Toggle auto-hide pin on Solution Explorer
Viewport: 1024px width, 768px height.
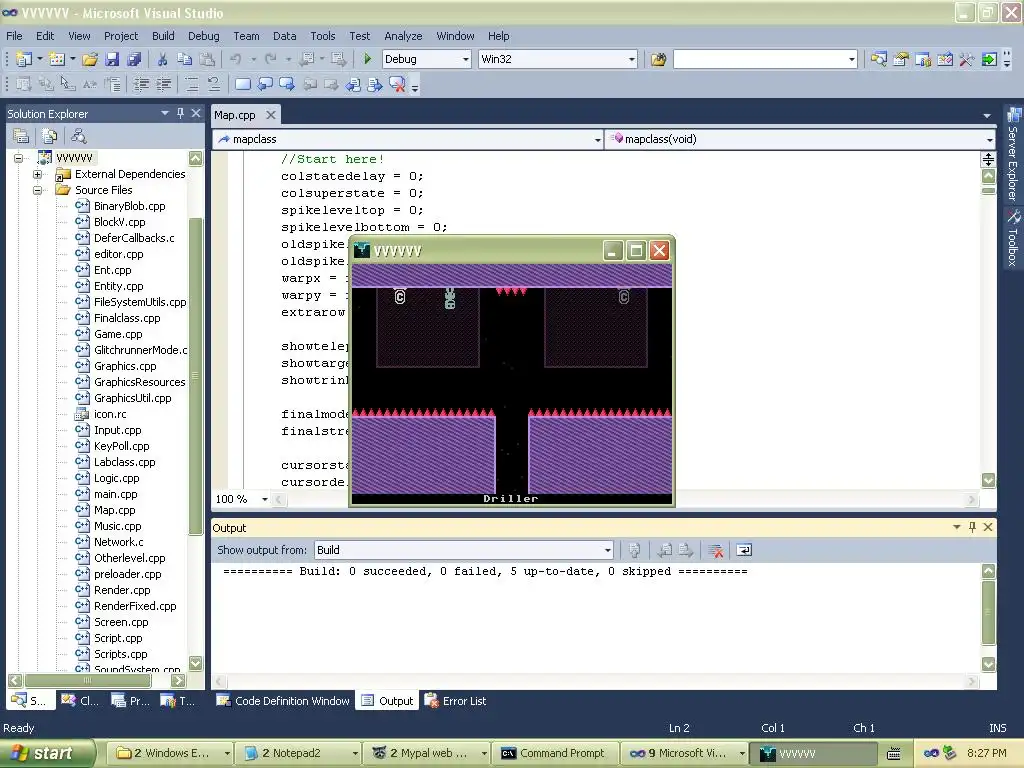point(180,113)
